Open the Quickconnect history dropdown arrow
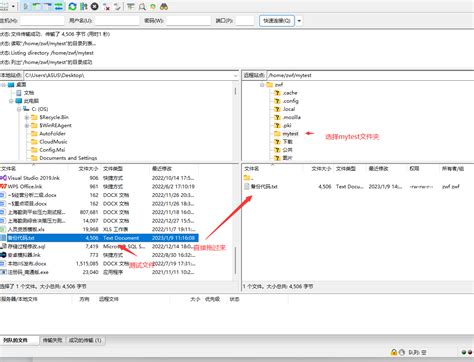This screenshot has width=474, height=362. pos(299,21)
